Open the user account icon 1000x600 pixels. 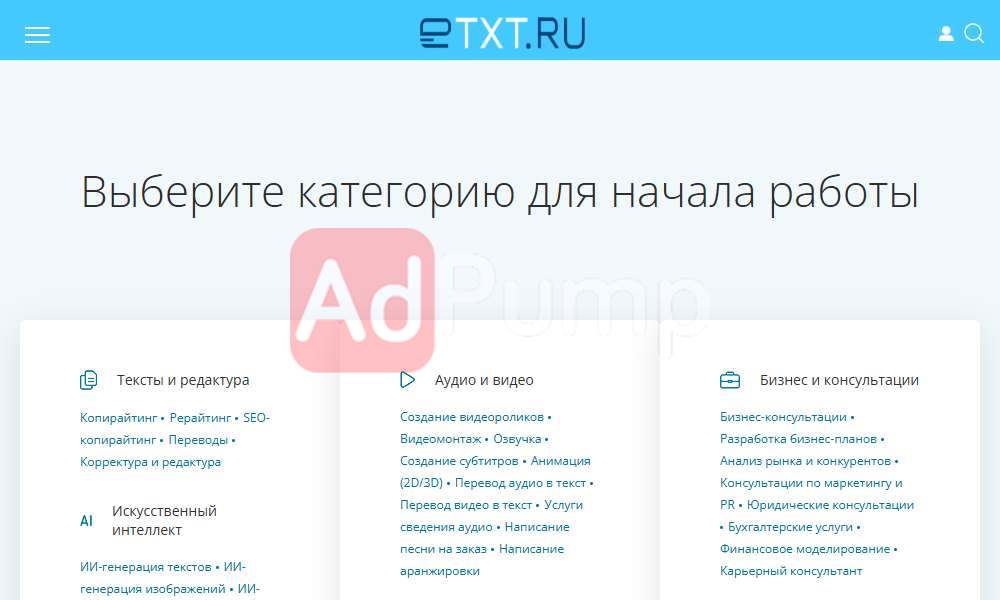946,34
